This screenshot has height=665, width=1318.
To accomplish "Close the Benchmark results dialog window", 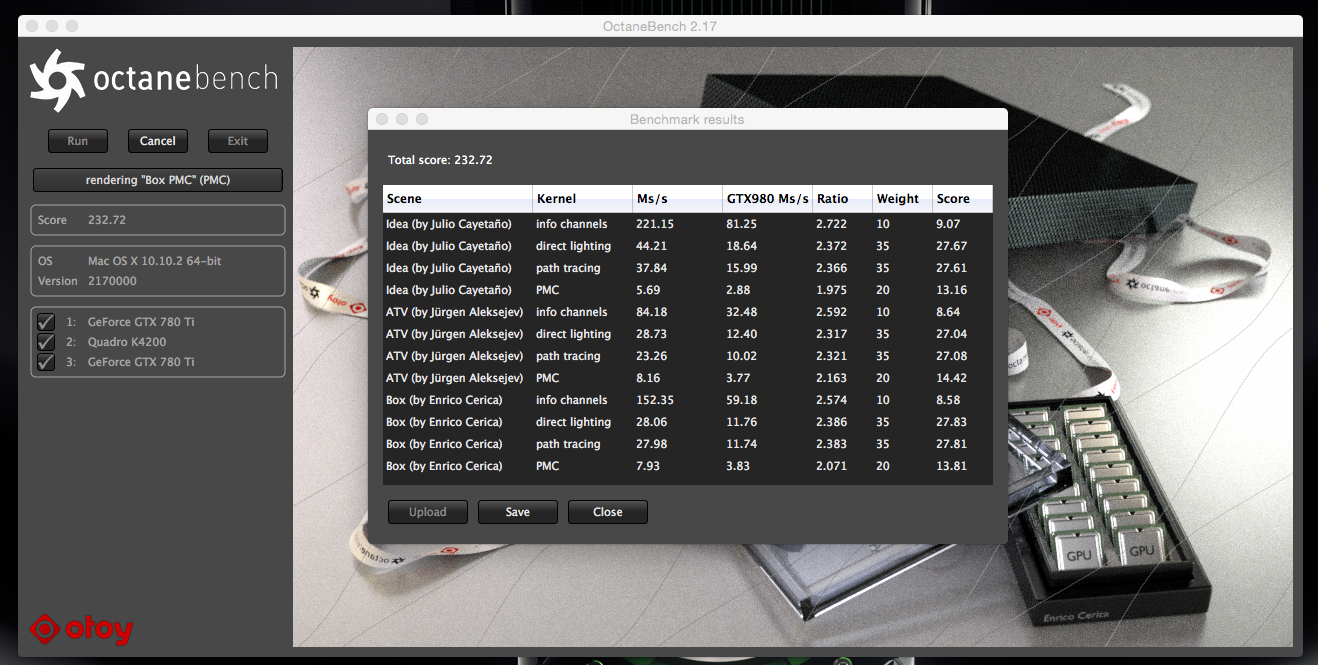I will click(382, 119).
